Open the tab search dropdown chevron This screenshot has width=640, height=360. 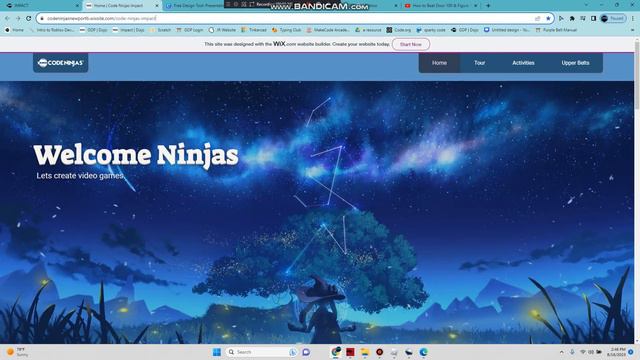pyautogui.click(x=587, y=5)
